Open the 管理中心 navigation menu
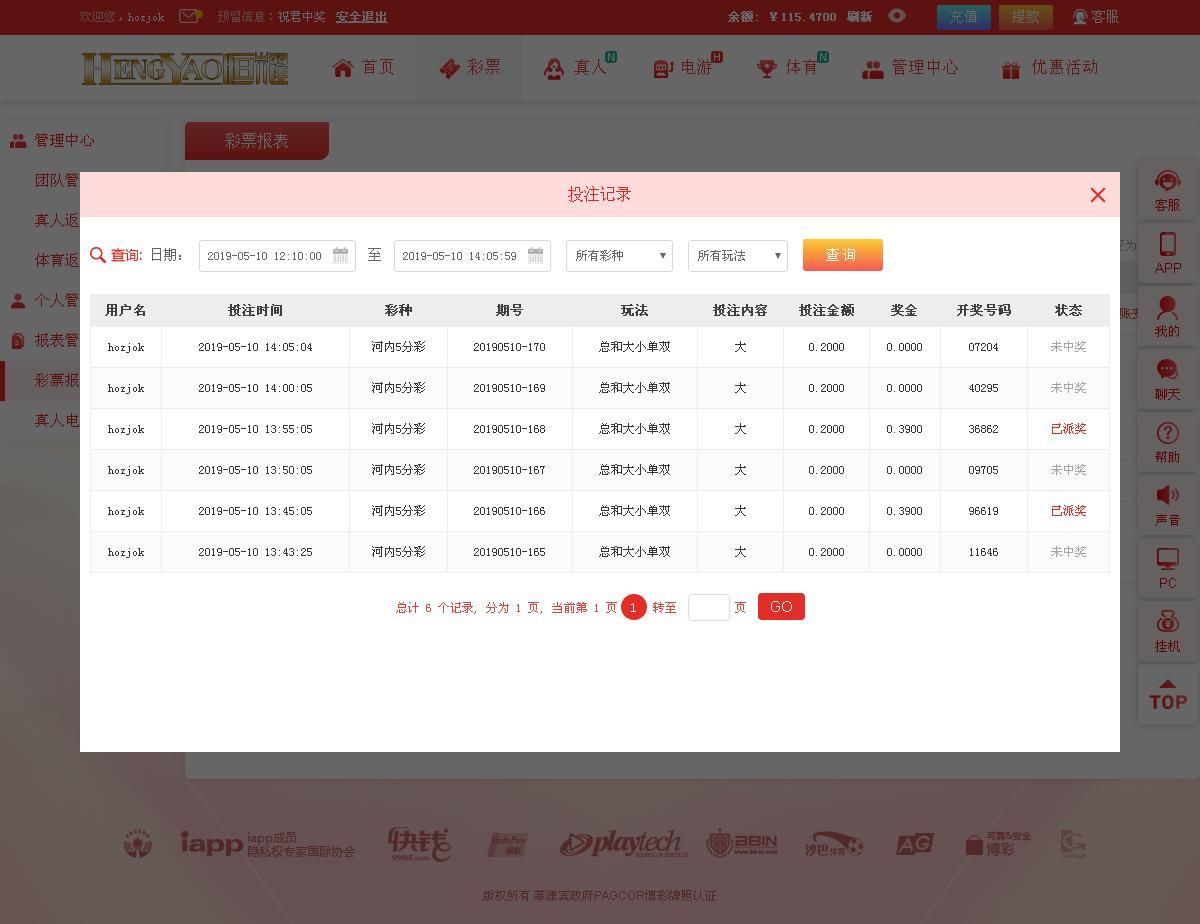1200x924 pixels. tap(910, 68)
